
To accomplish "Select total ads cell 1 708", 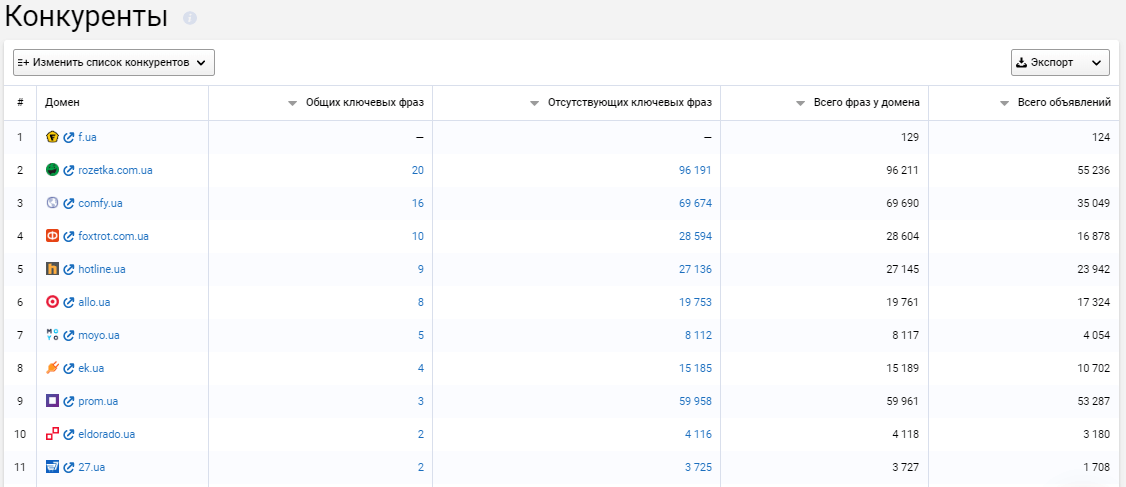I will 1097,468.
